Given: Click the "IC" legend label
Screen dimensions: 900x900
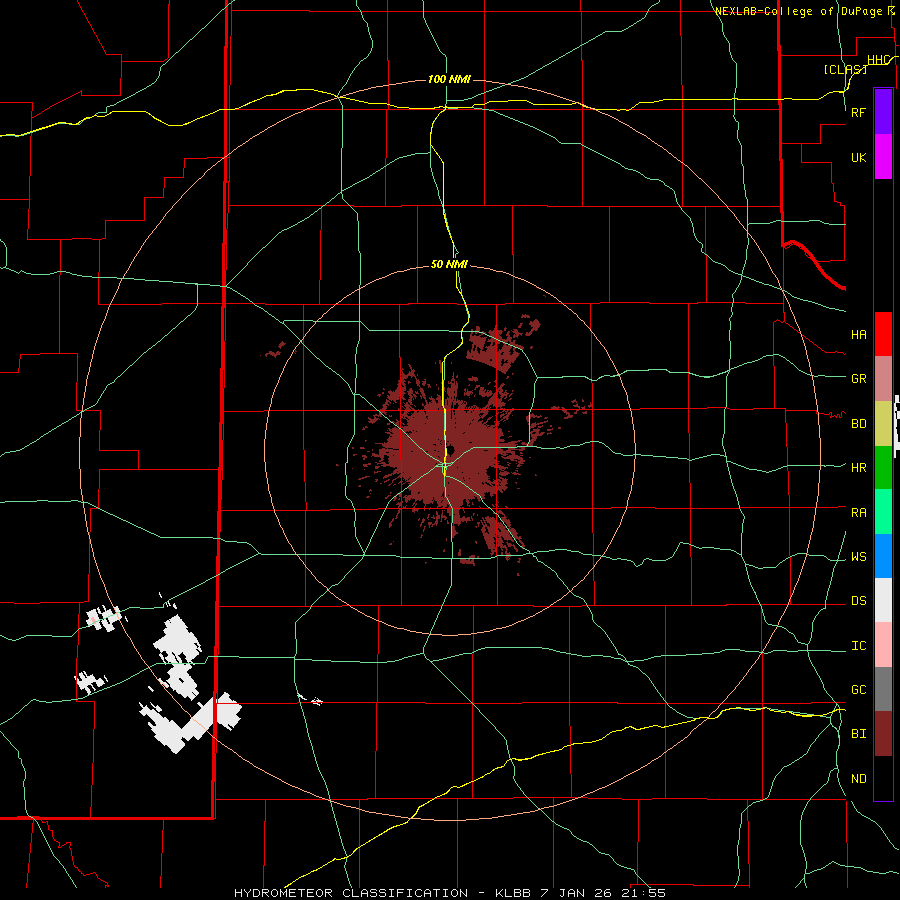Looking at the screenshot, I should click(858, 646).
